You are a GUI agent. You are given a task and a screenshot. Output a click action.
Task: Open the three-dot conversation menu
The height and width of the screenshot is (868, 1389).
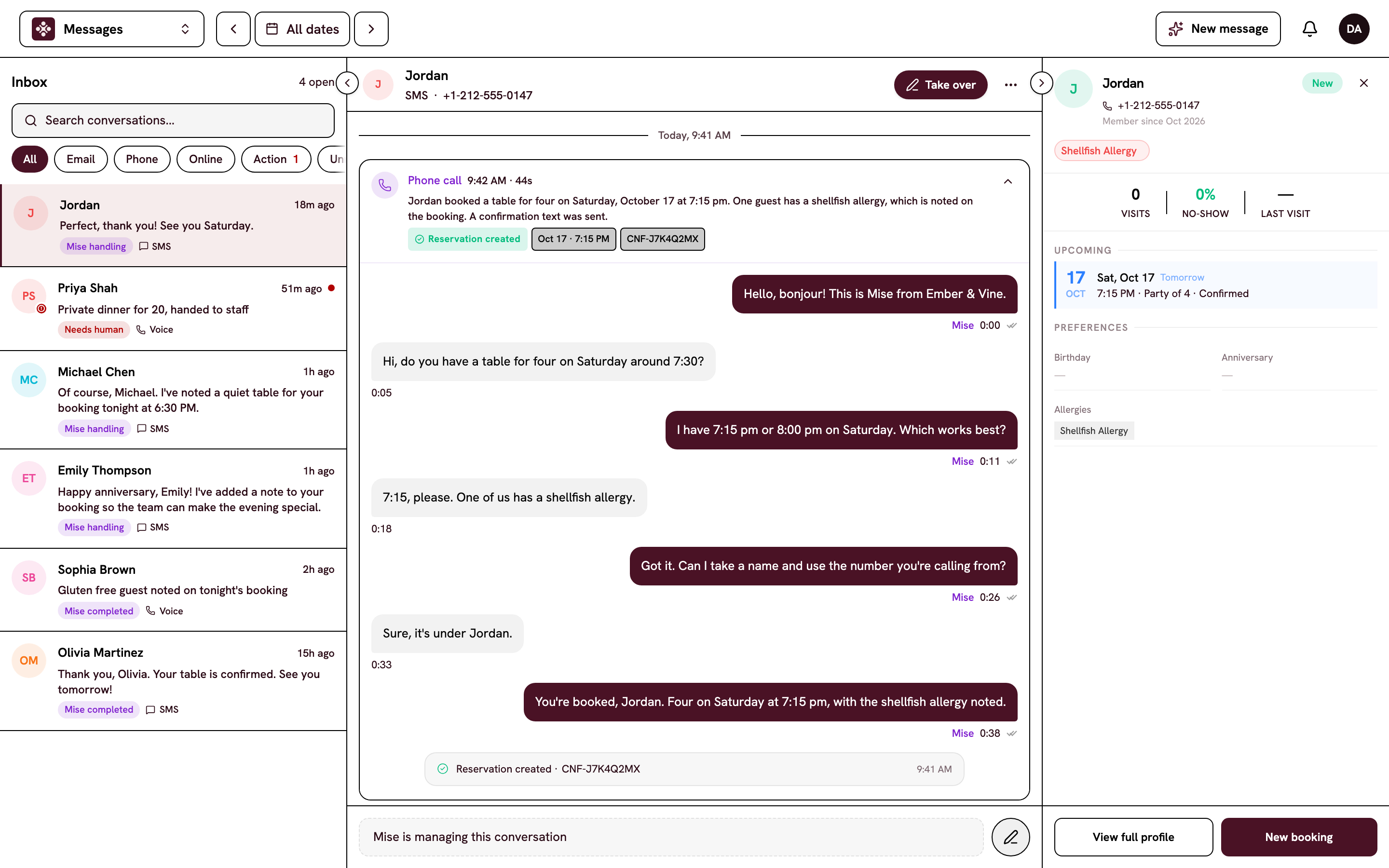(1011, 85)
